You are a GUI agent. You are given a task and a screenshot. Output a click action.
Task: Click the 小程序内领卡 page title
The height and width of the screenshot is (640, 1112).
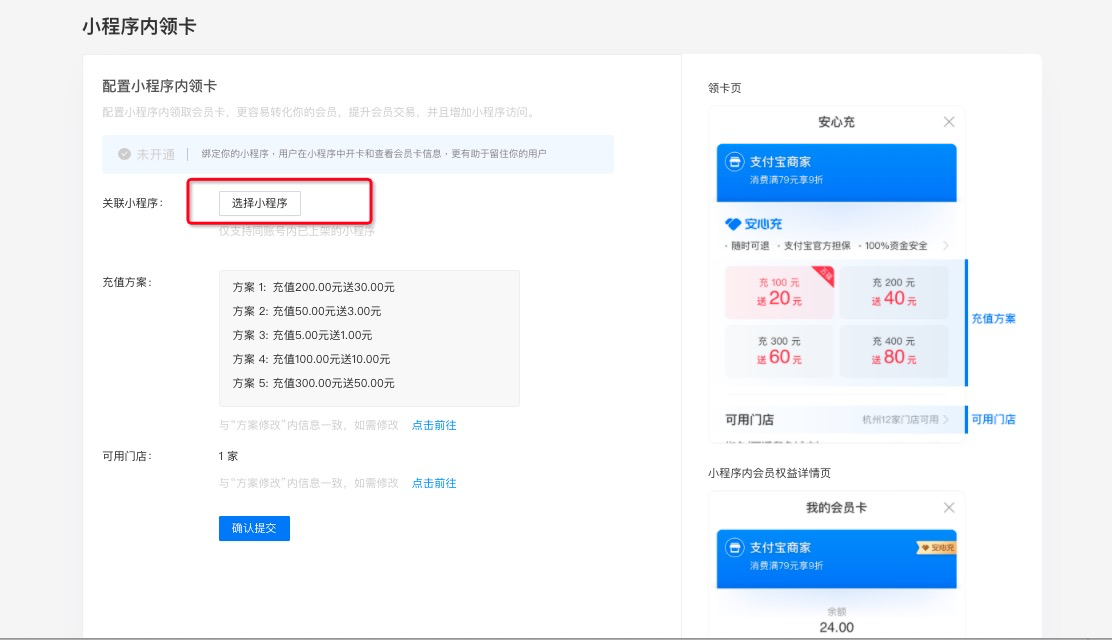pyautogui.click(x=139, y=26)
